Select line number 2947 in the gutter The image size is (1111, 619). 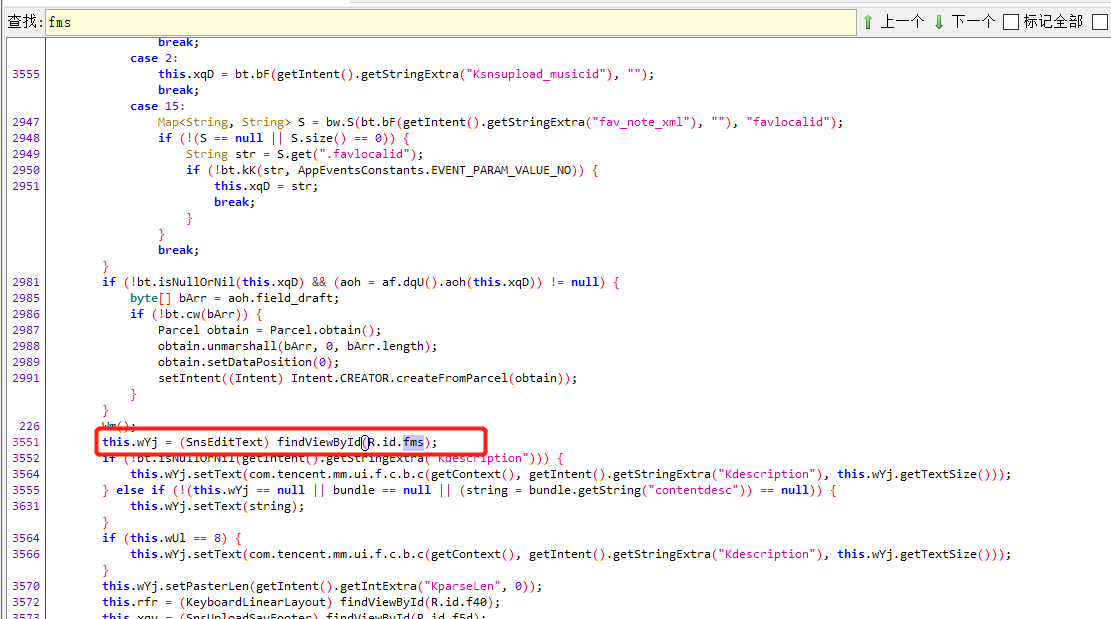(26, 122)
